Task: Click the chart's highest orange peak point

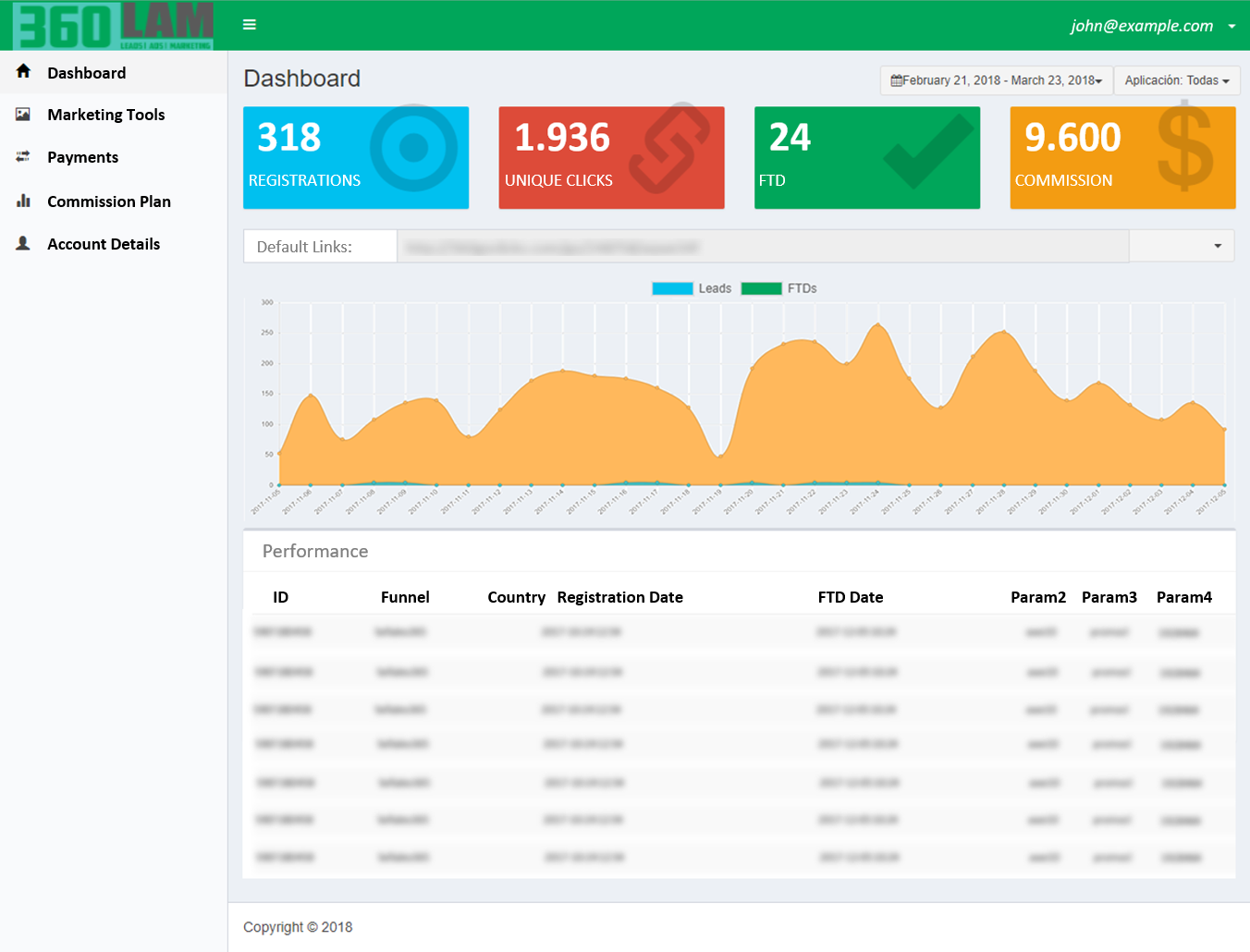Action: (x=877, y=324)
